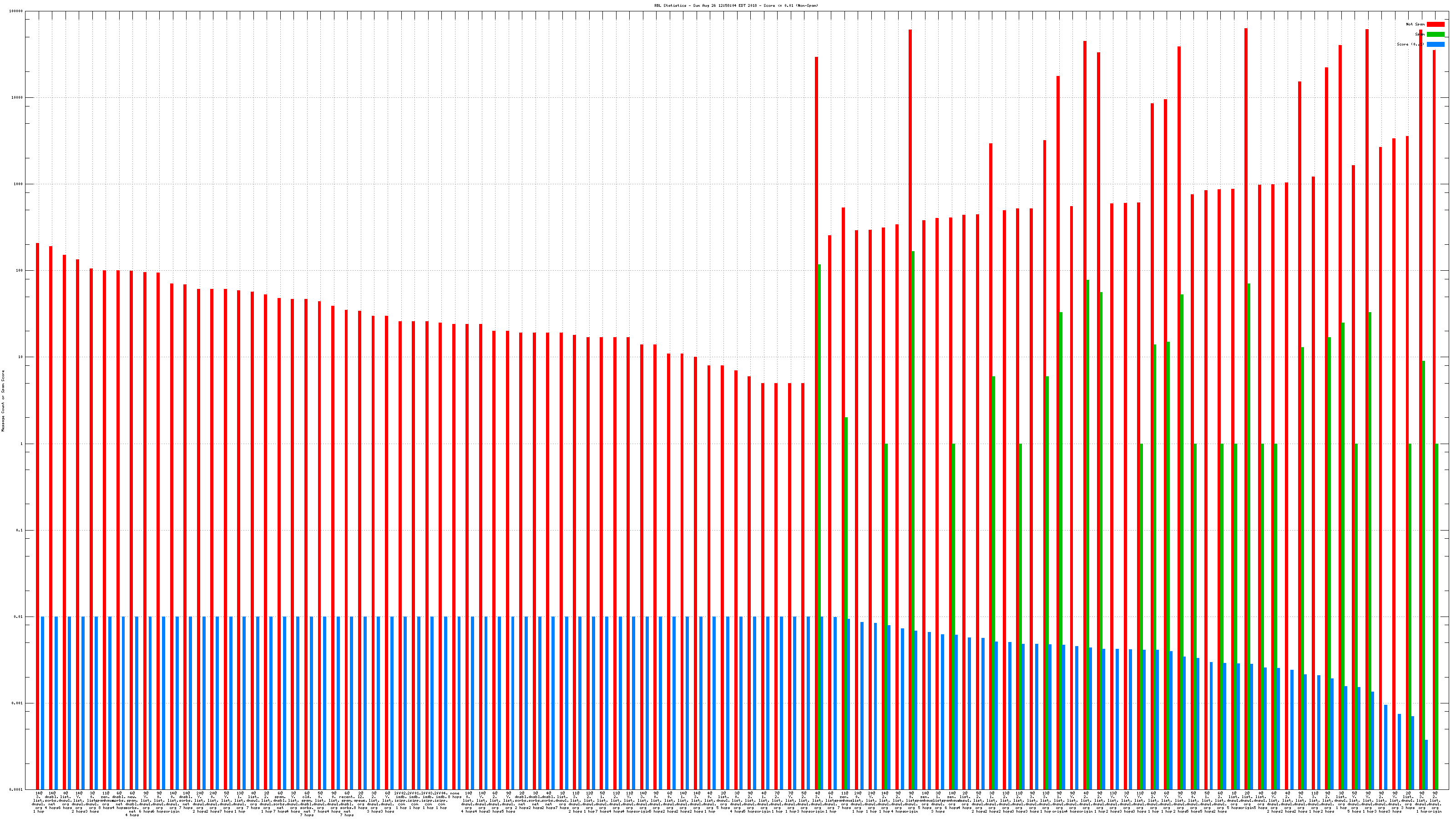Screen dimensions: 1456x819
Task: Click the first blue score bar at left
Action: coord(42,703)
